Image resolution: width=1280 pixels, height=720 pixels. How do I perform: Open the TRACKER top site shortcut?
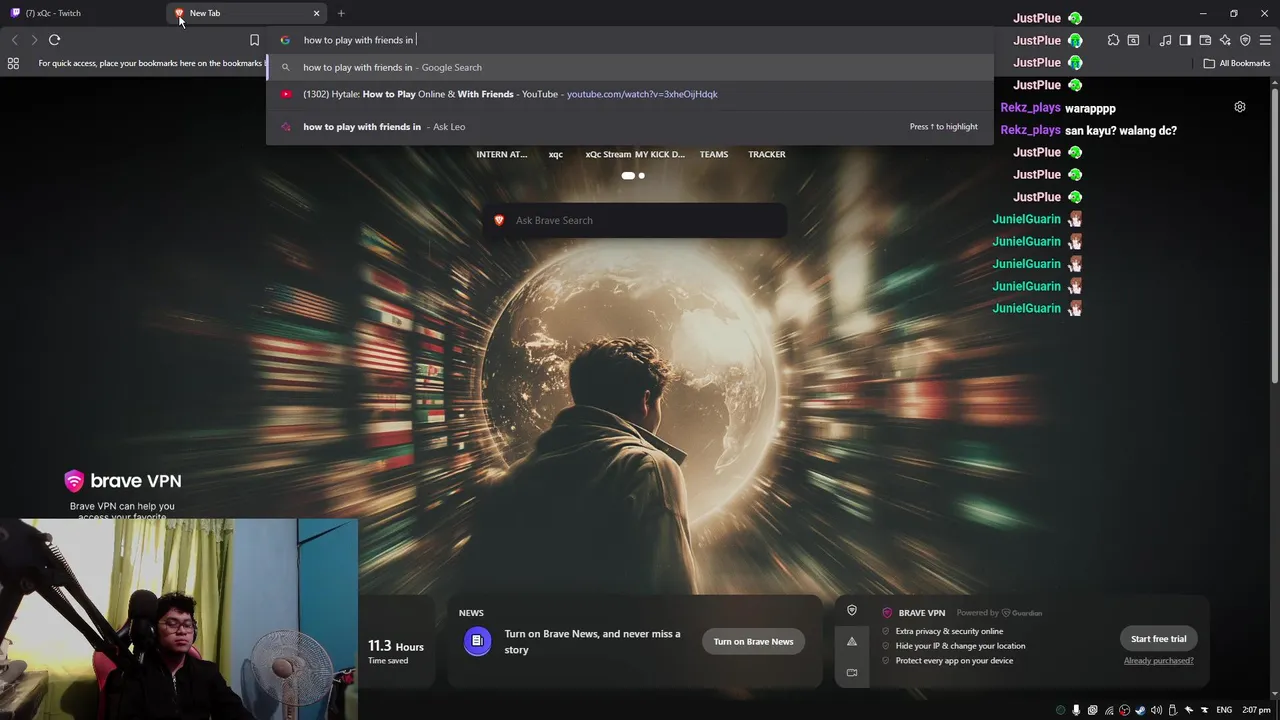tap(767, 154)
